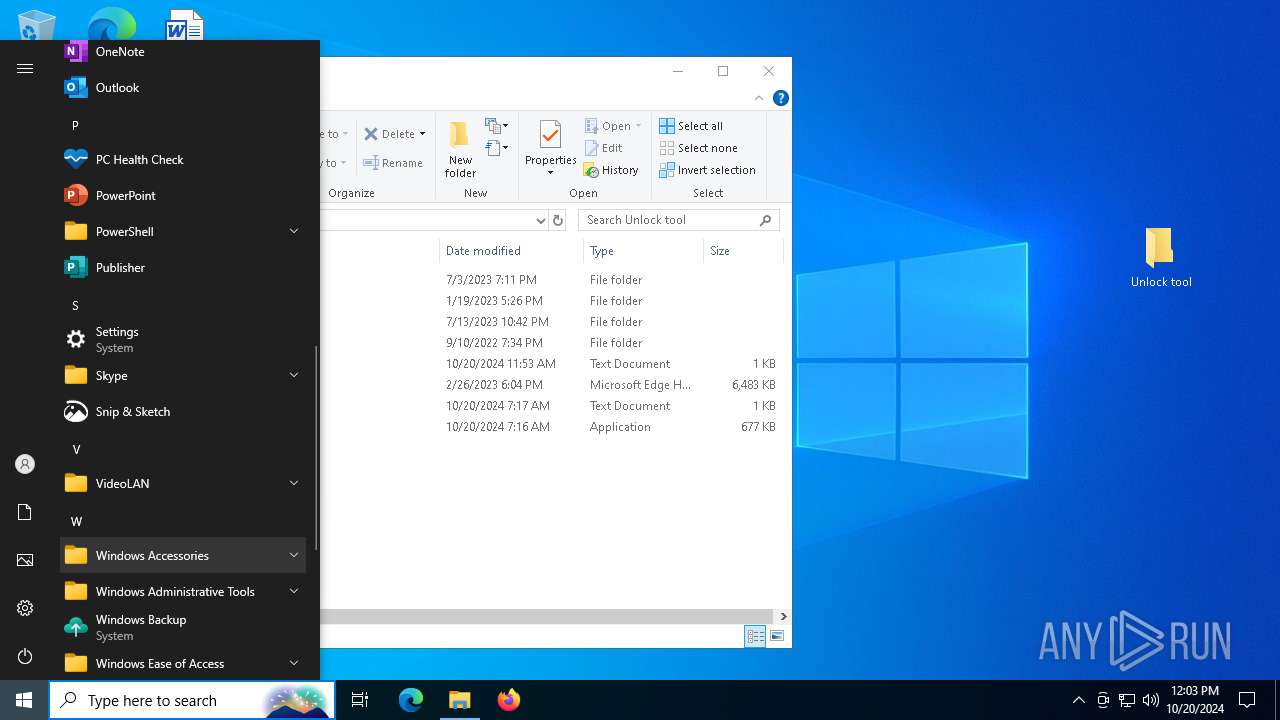Open the user account icon in Start rail
Viewport: 1280px width, 720px height.
pyautogui.click(x=25, y=464)
